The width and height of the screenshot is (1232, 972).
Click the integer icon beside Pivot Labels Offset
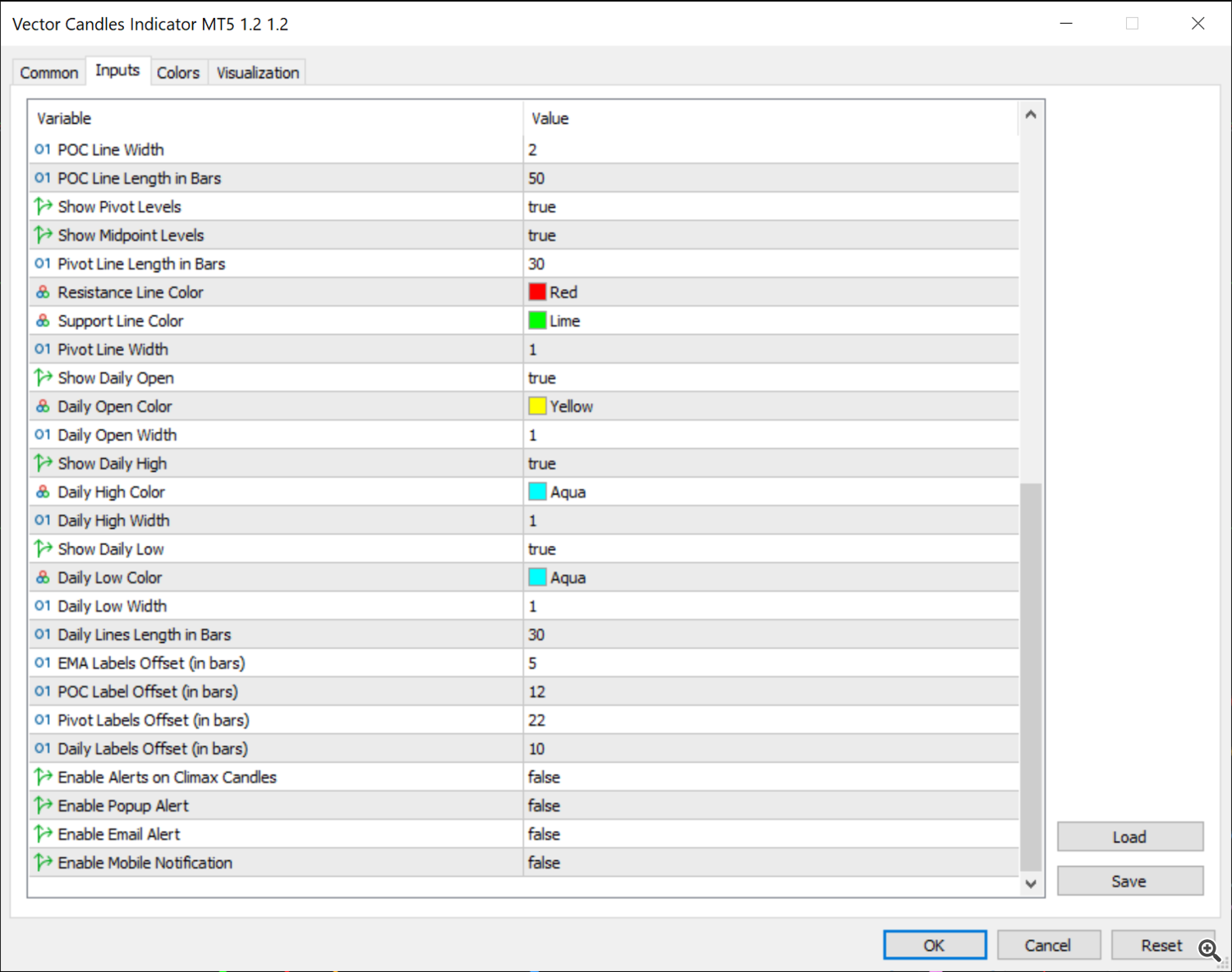[43, 720]
